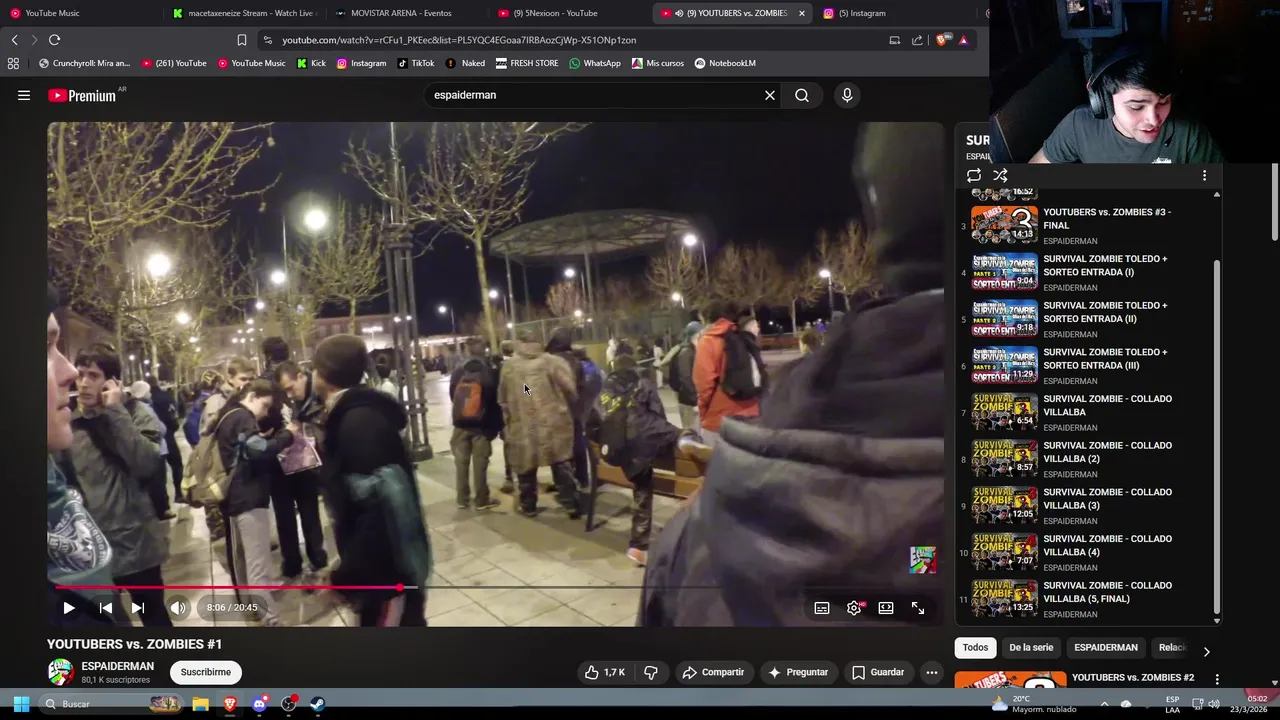Switch to theater mode view

coord(886,608)
